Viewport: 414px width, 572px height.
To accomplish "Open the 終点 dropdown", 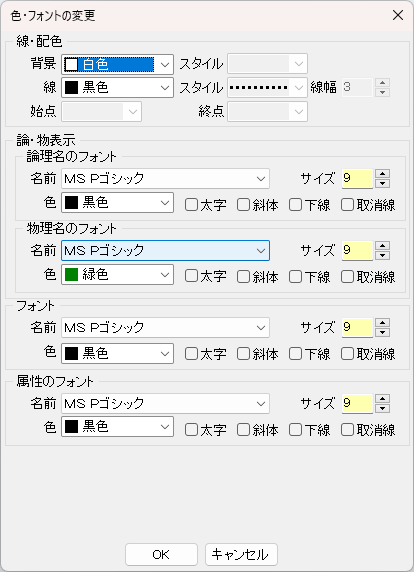I will [267, 112].
